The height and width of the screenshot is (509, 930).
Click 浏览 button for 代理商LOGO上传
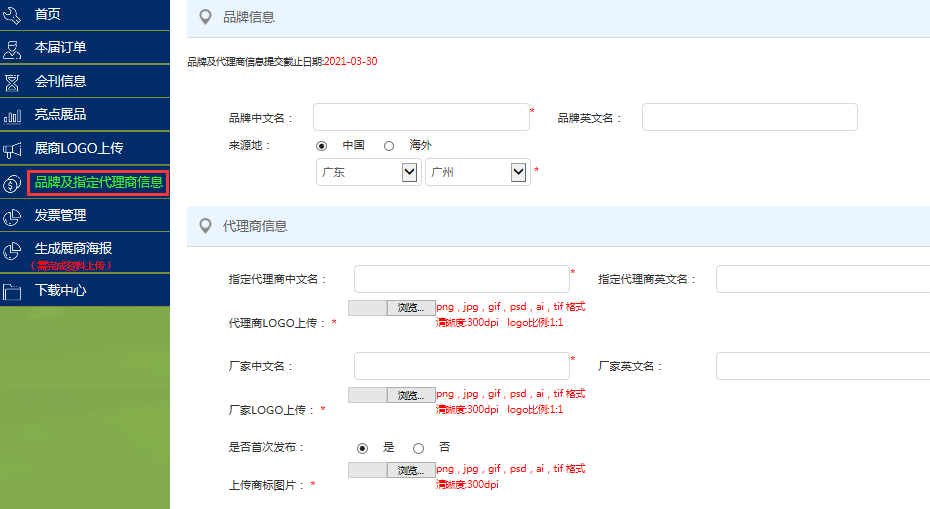pyautogui.click(x=411, y=308)
